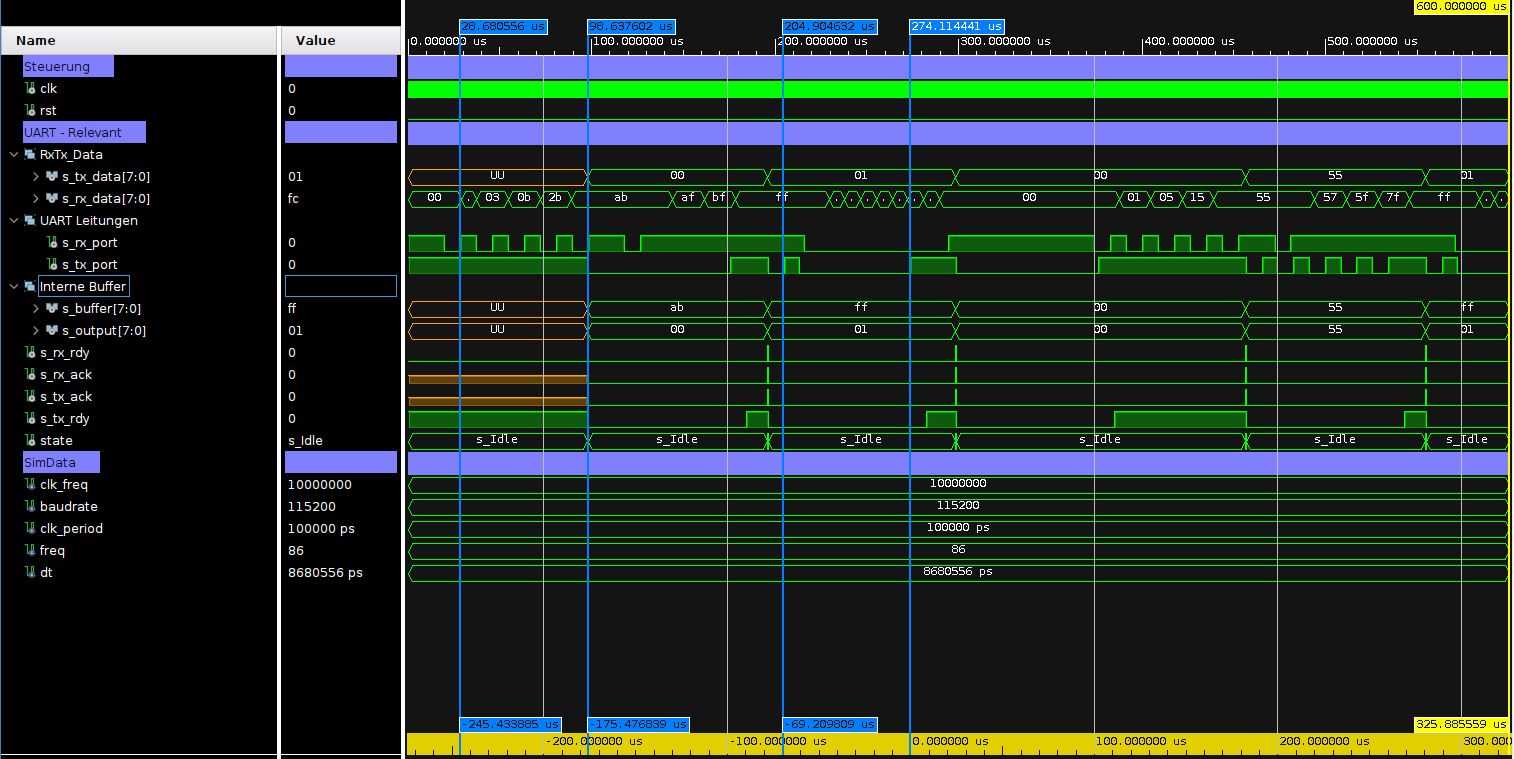Select value 0 in the s_tx_rdy row
1514x759 pixels.
[x=292, y=419]
